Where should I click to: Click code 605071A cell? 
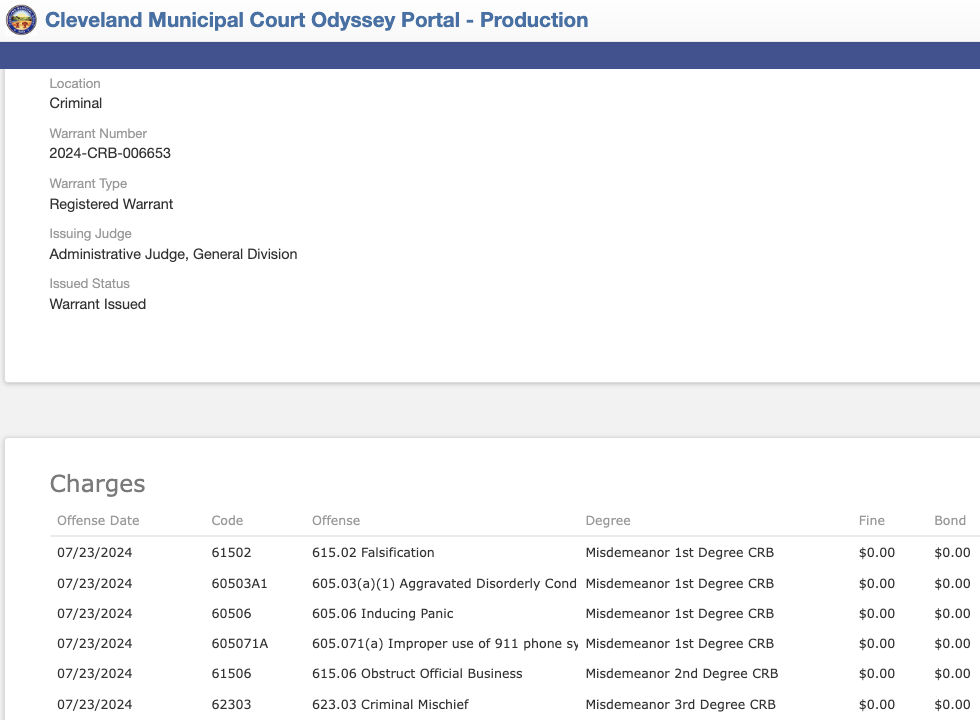(239, 644)
